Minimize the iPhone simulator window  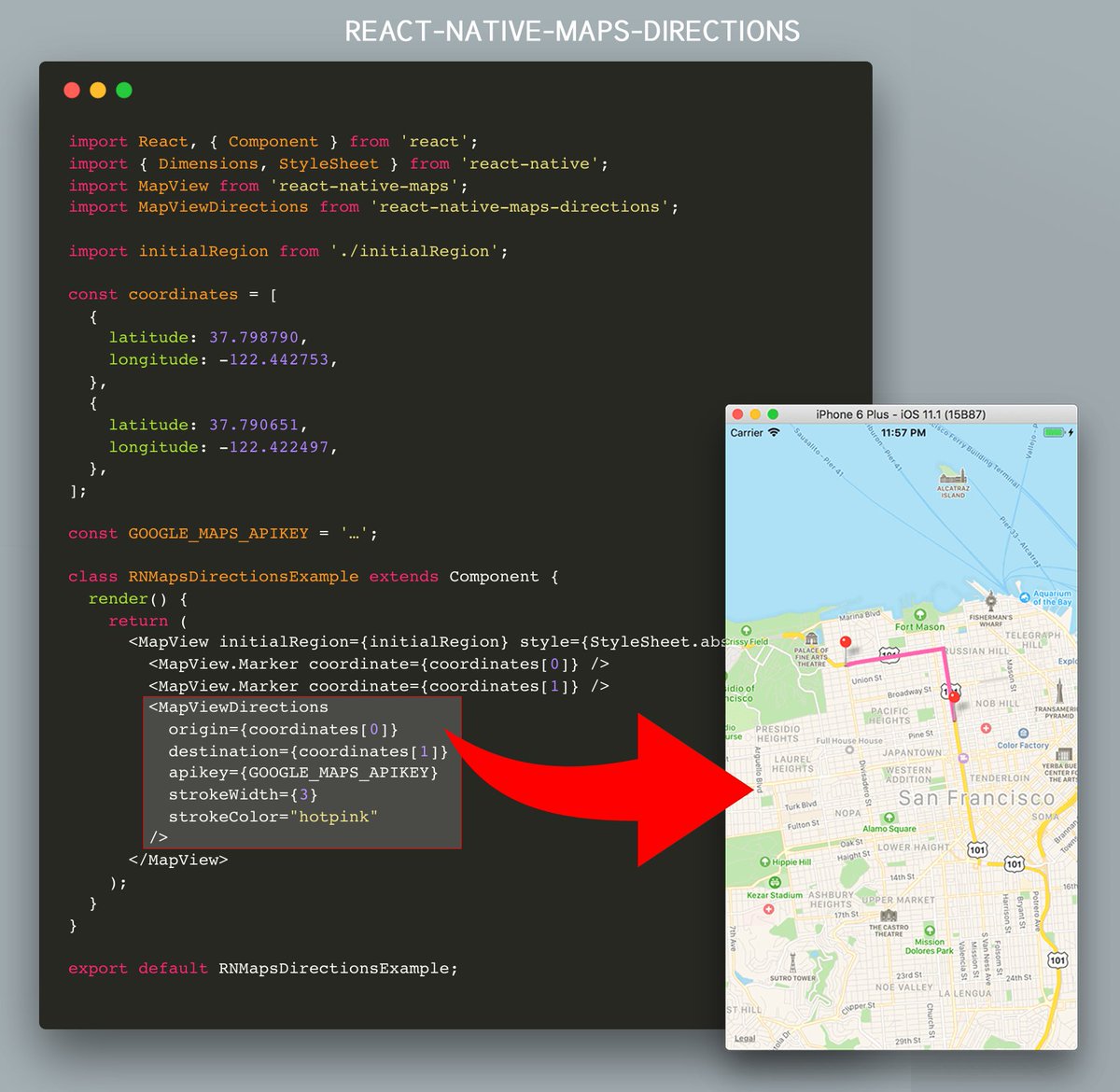click(755, 414)
